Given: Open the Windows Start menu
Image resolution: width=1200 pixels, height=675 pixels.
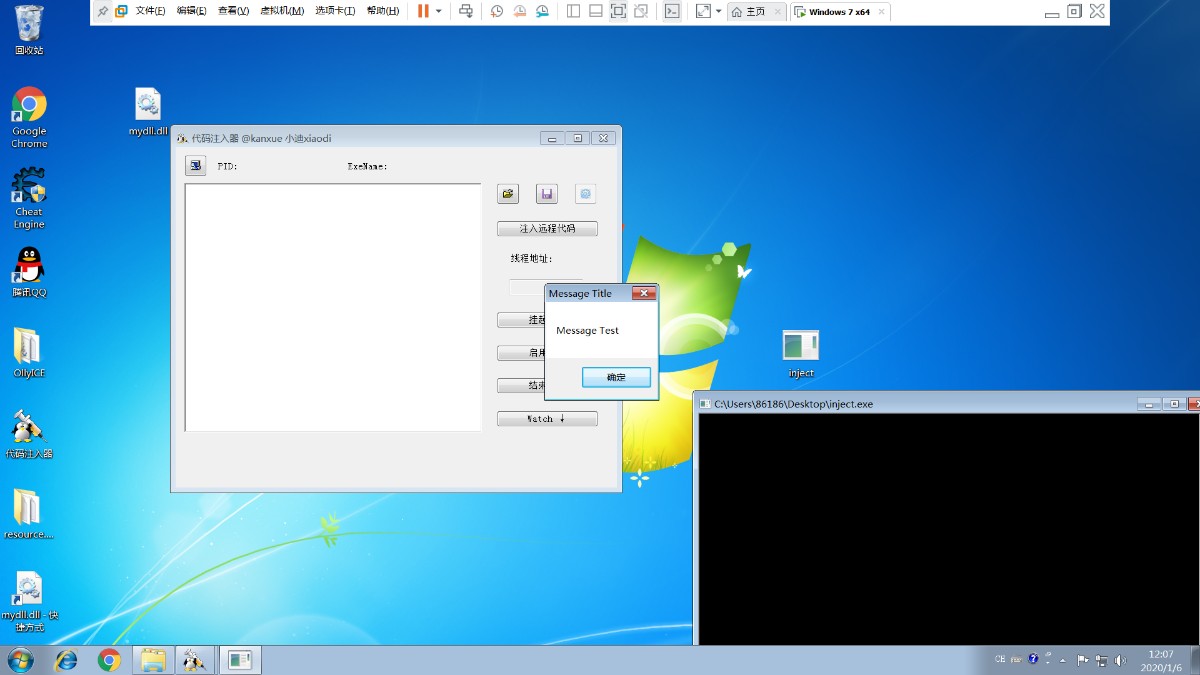Looking at the screenshot, I should (x=20, y=660).
